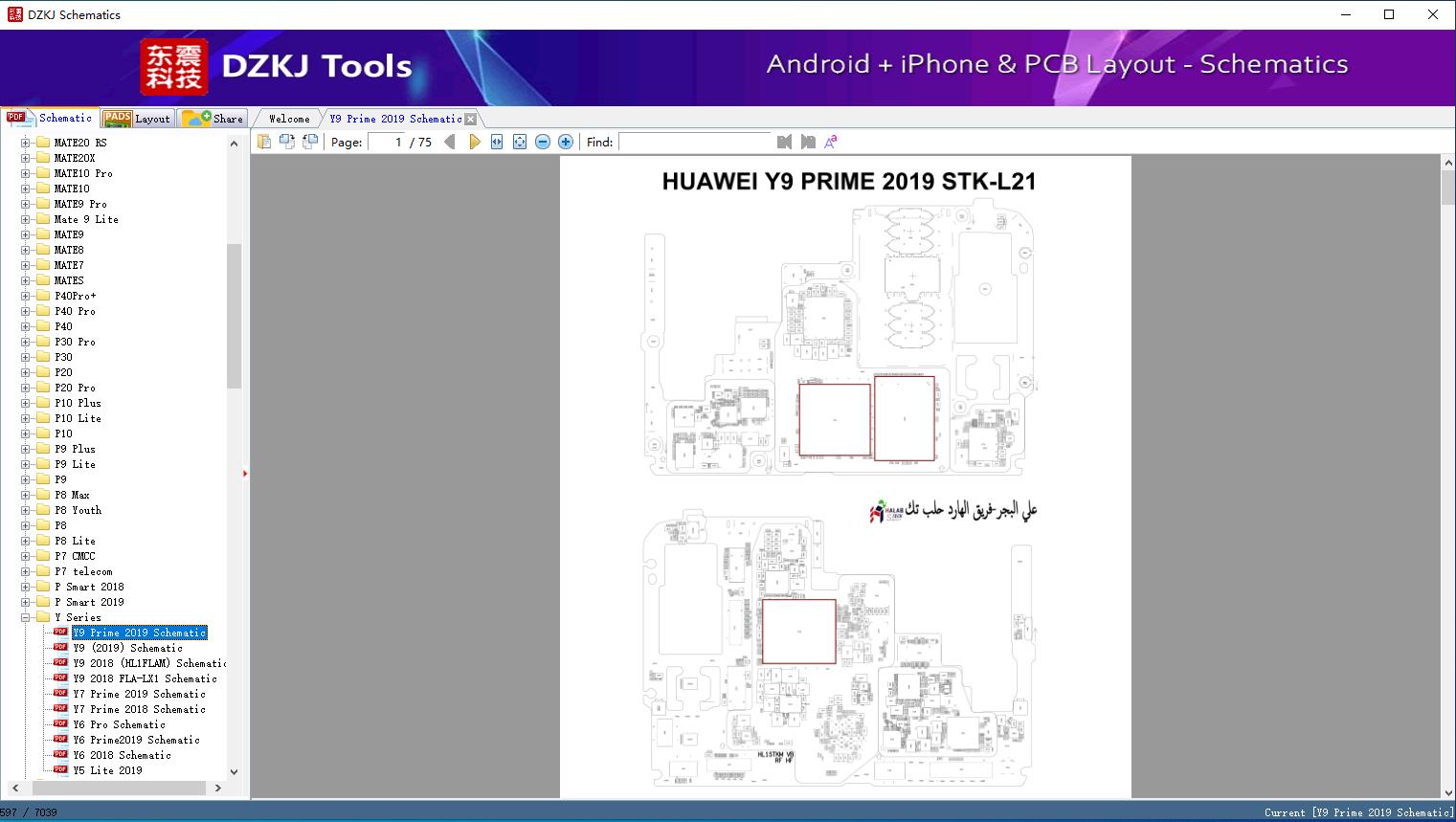Select the P40 Pro folder
The height and width of the screenshot is (822, 1456).
75,311
